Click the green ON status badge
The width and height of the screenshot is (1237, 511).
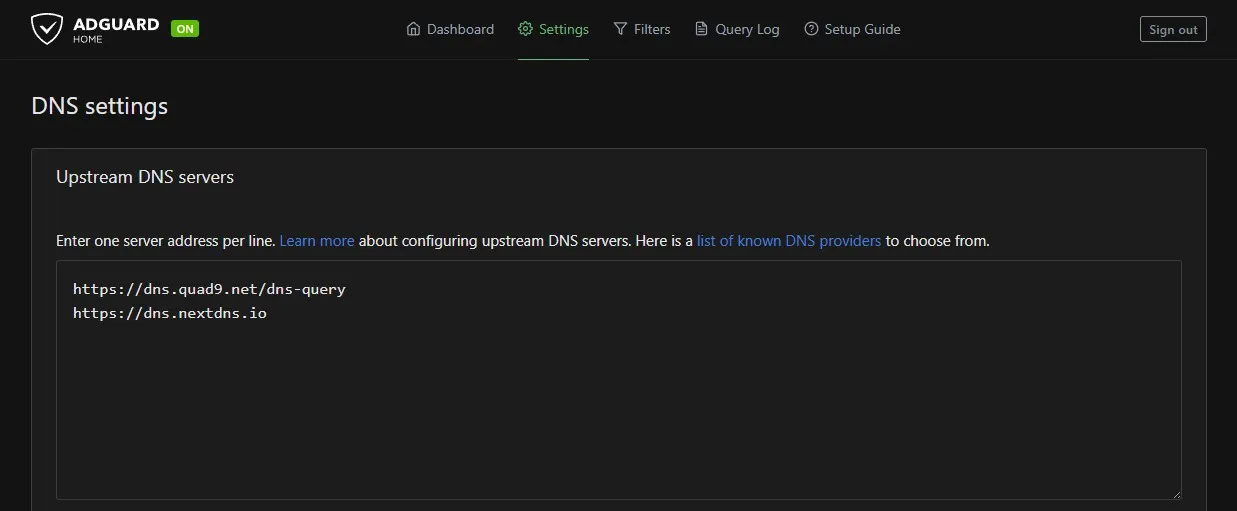[x=185, y=29]
